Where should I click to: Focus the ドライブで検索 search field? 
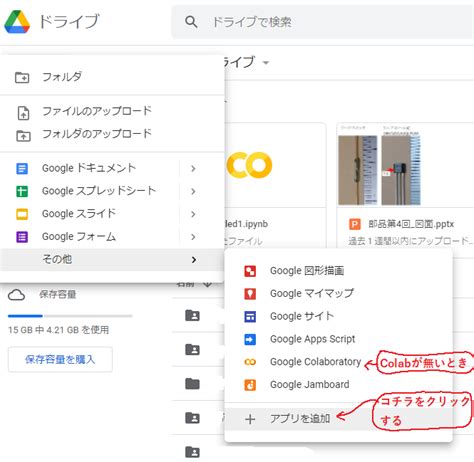tap(323, 22)
